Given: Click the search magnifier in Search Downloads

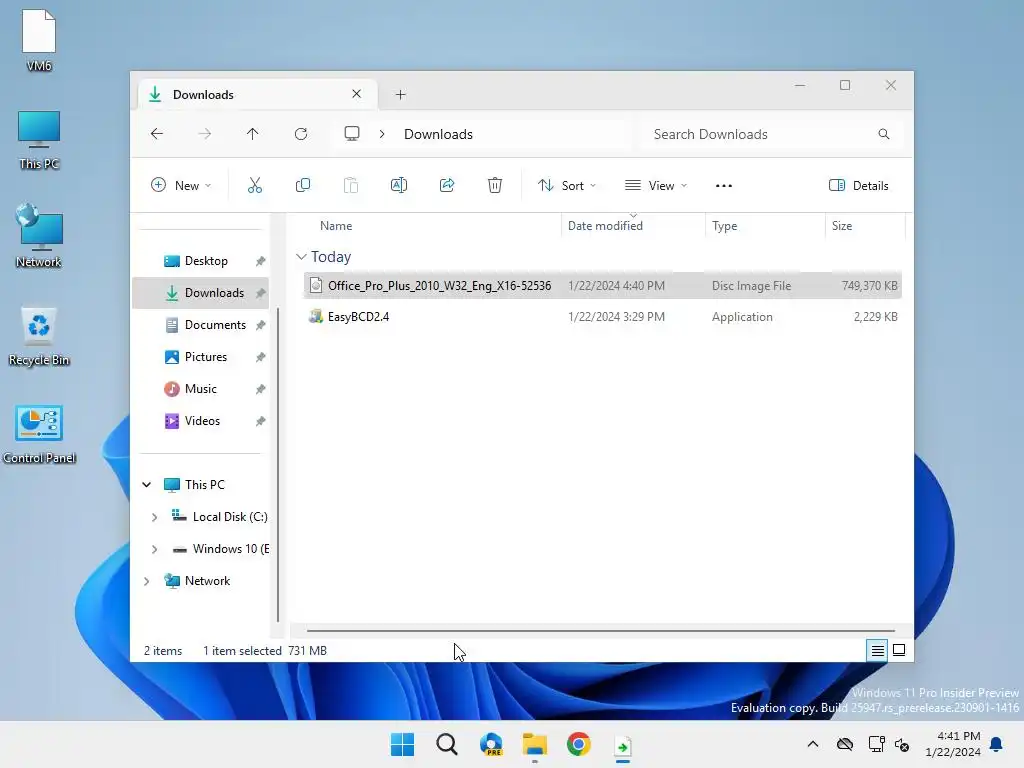Looking at the screenshot, I should (x=884, y=134).
